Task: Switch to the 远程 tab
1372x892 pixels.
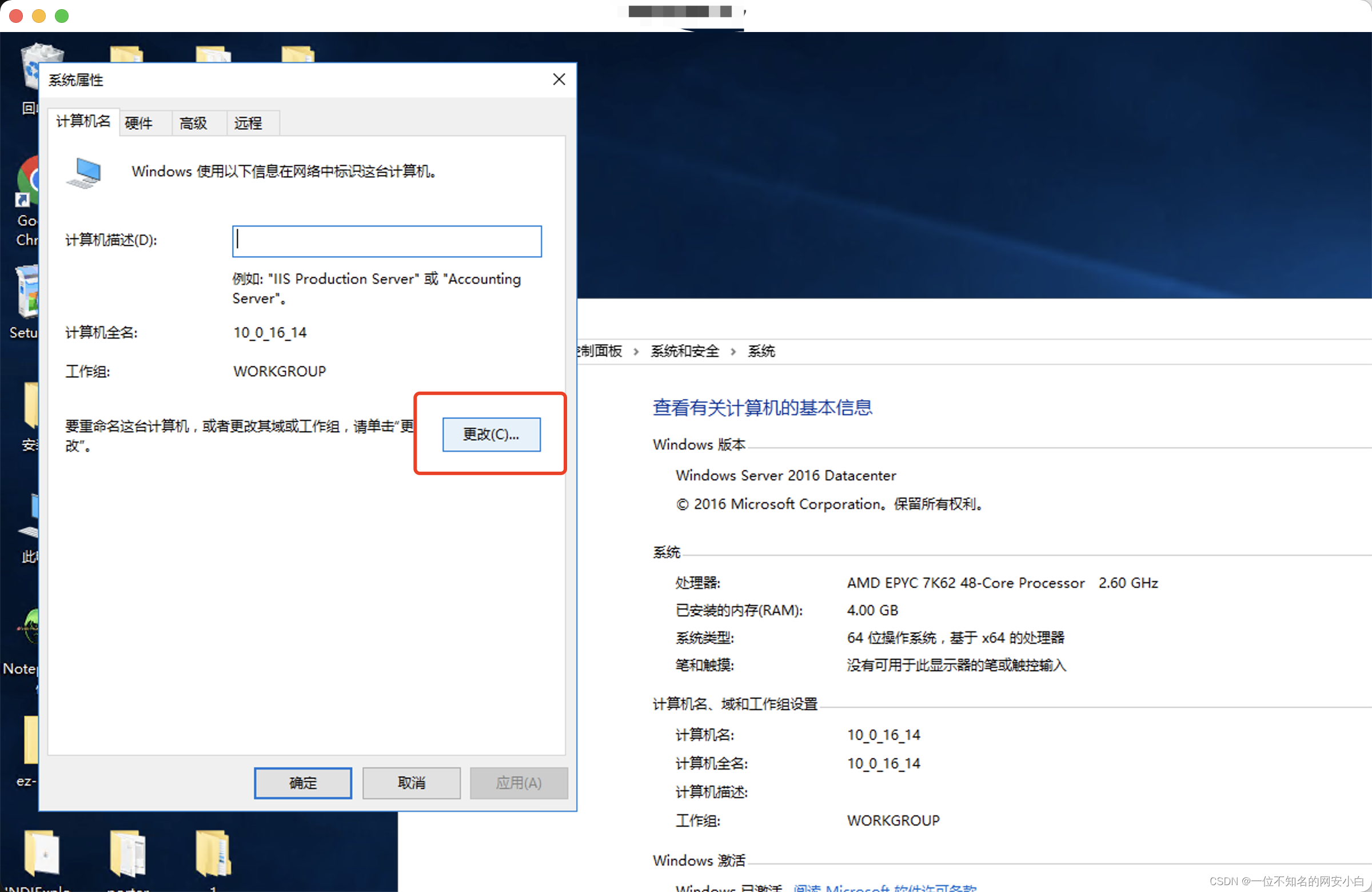Action: (249, 123)
